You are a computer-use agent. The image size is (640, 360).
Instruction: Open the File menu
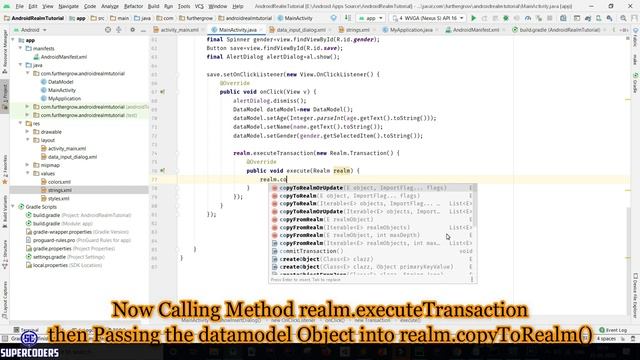pyautogui.click(x=19, y=7)
